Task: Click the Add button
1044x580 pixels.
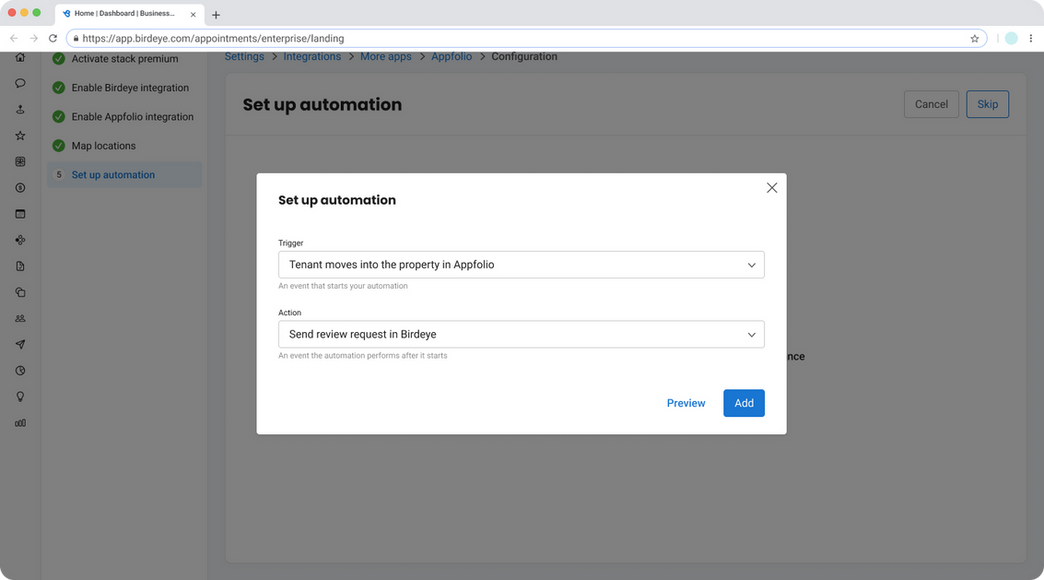Action: 744,403
